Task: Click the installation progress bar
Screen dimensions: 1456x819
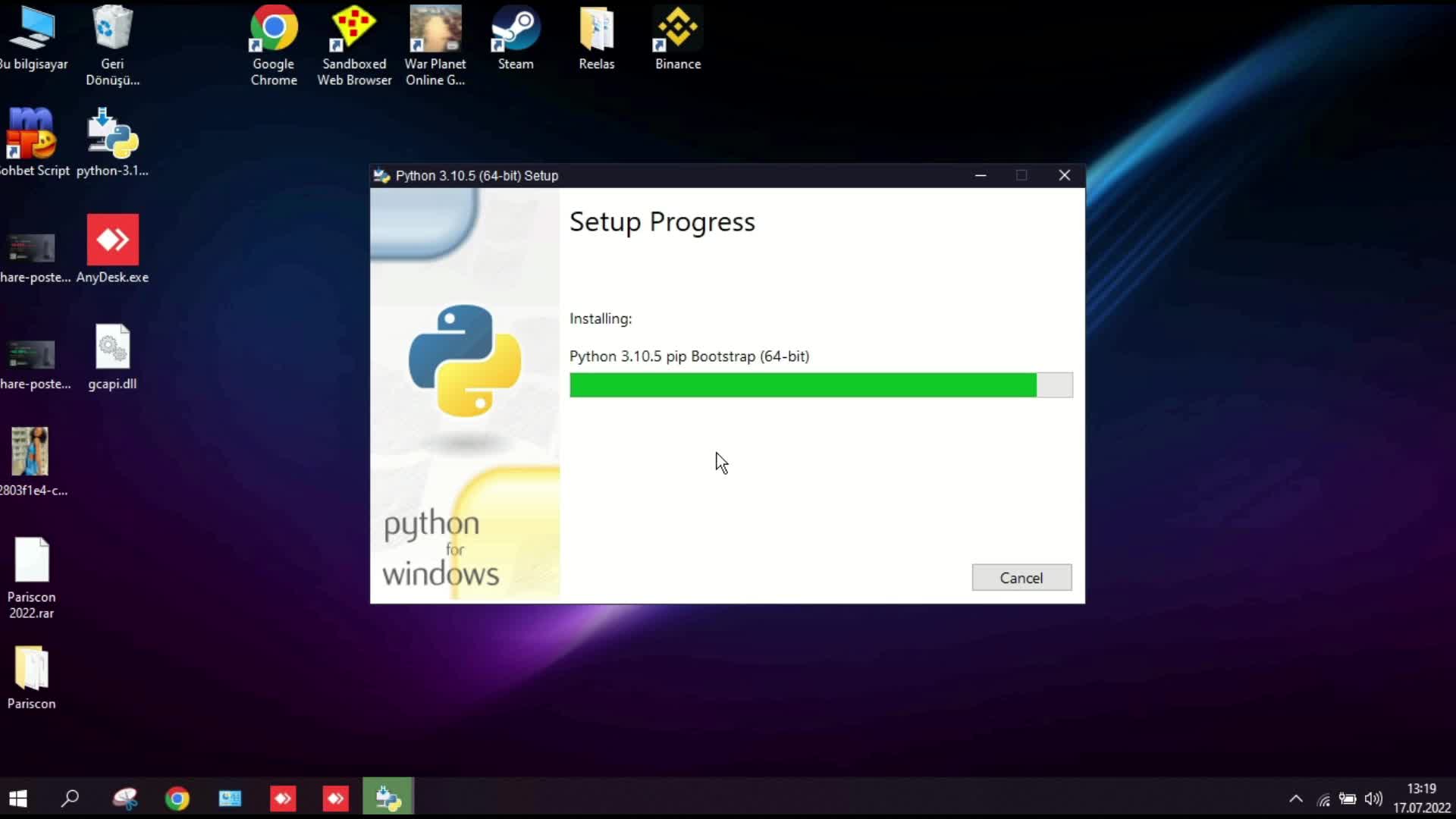Action: click(x=821, y=385)
